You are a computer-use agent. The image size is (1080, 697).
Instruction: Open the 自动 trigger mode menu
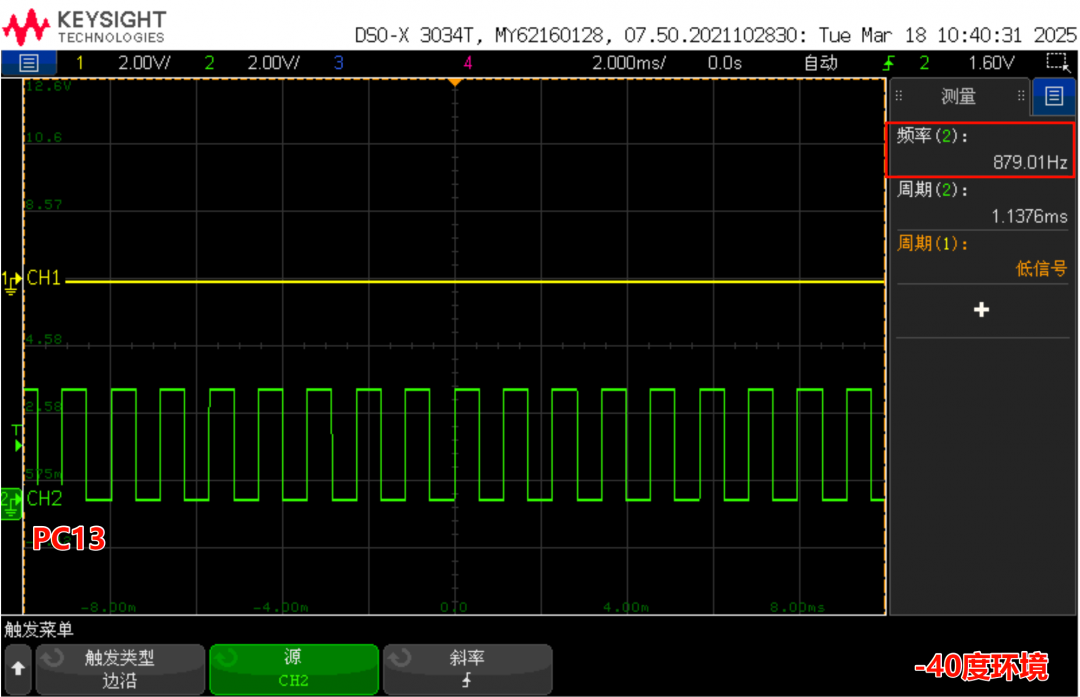(x=820, y=63)
